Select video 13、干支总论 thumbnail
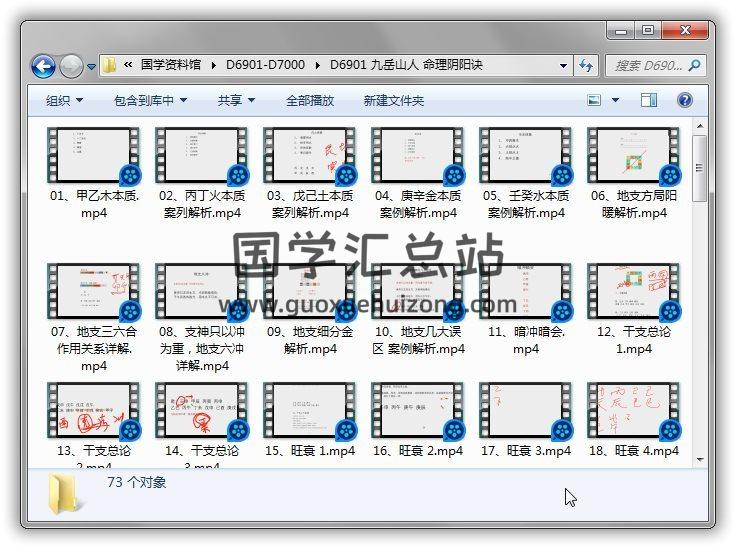The width and height of the screenshot is (736, 549). pos(93,411)
